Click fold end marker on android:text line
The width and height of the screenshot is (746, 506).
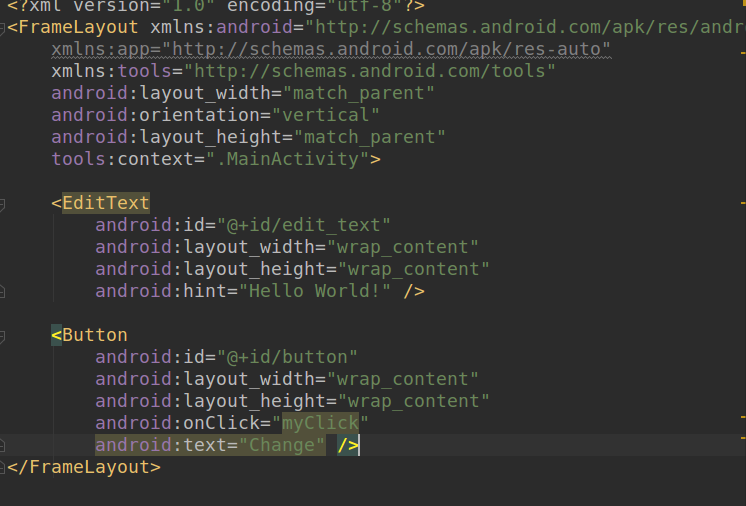tap(2, 445)
